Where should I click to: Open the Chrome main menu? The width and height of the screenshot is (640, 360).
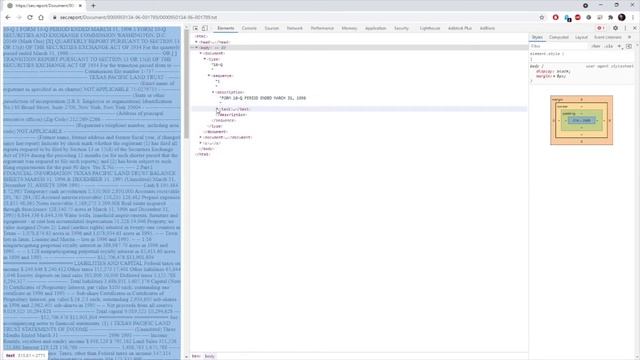click(x=633, y=18)
